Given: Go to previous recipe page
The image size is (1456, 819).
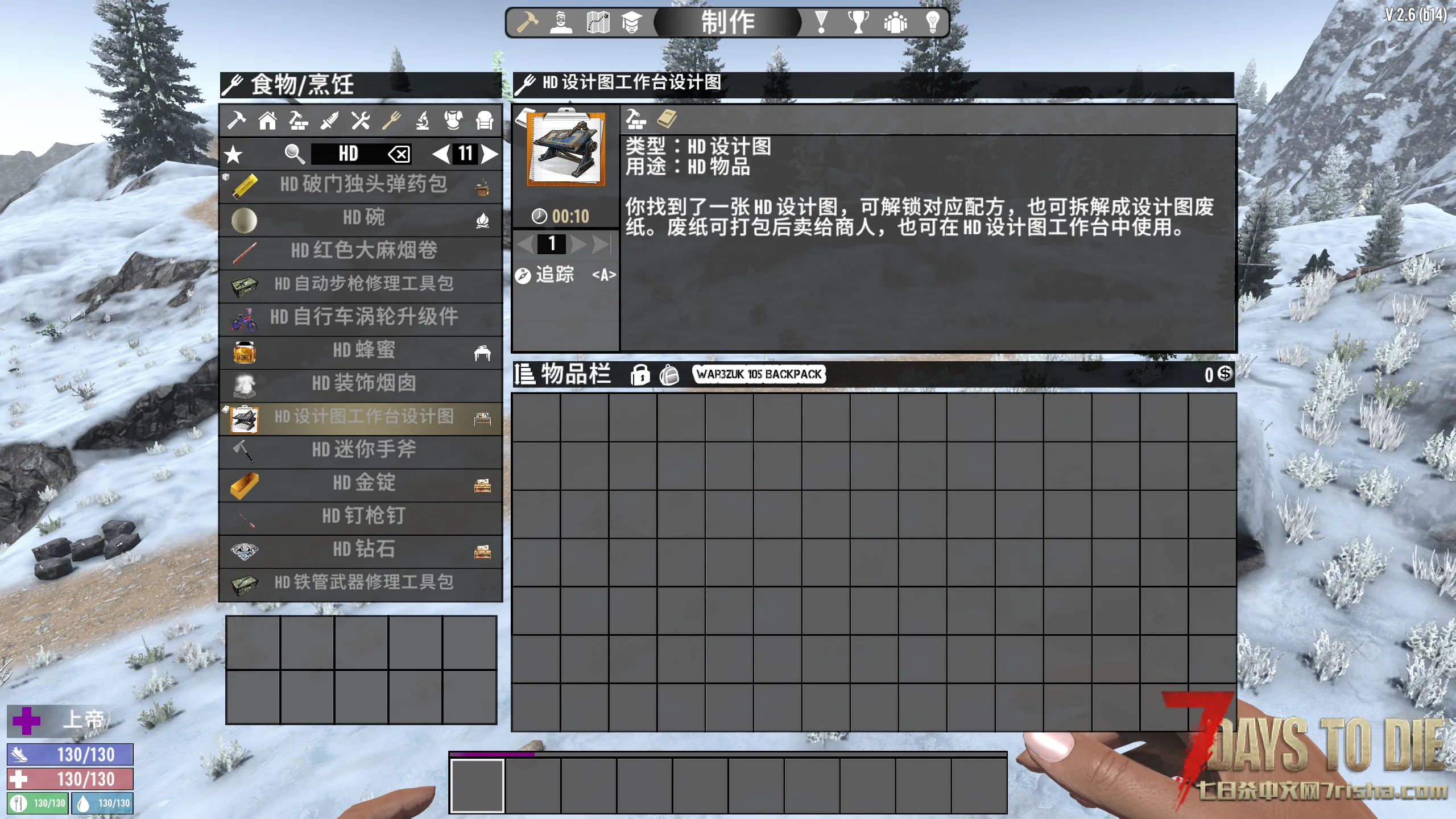Looking at the screenshot, I should (x=440, y=154).
